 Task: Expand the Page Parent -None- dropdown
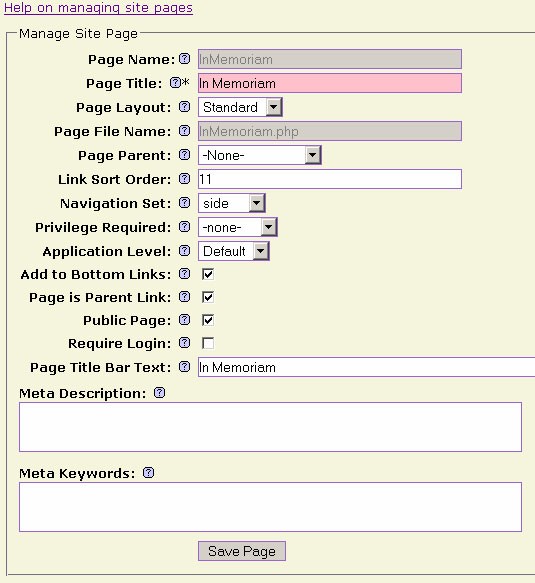pos(260,155)
